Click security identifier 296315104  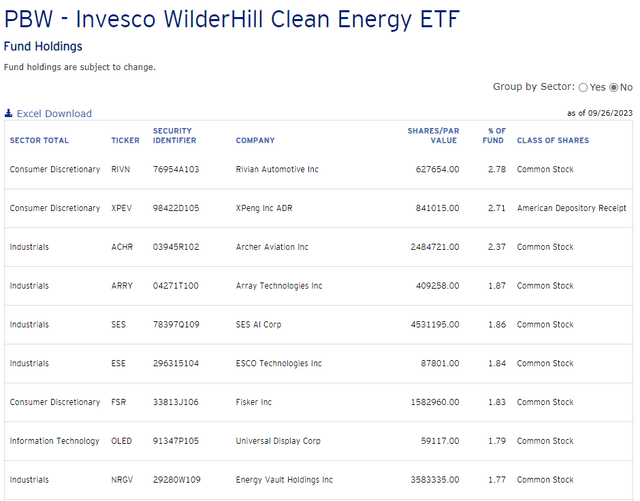(x=176, y=363)
